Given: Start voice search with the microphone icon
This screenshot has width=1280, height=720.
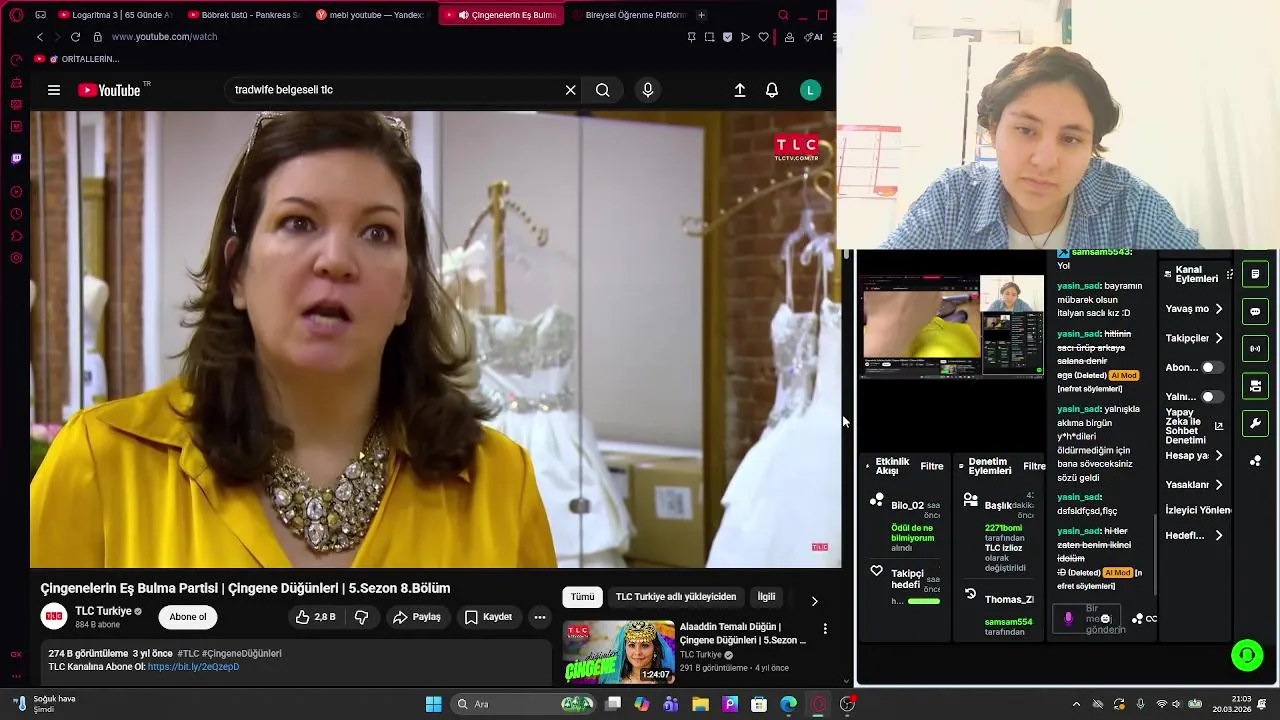Looking at the screenshot, I should [x=648, y=90].
